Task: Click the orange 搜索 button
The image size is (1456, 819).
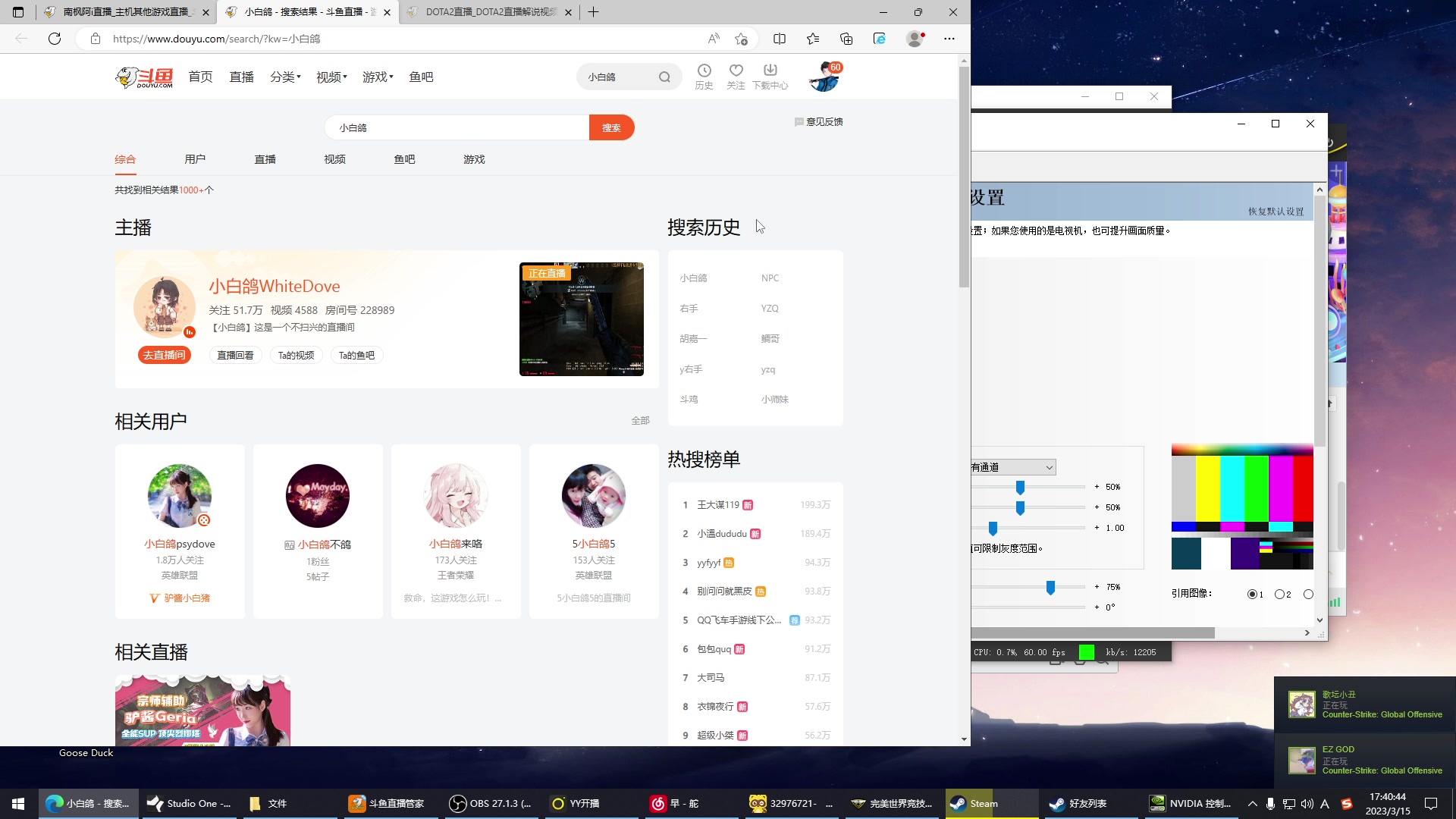Action: coord(611,127)
